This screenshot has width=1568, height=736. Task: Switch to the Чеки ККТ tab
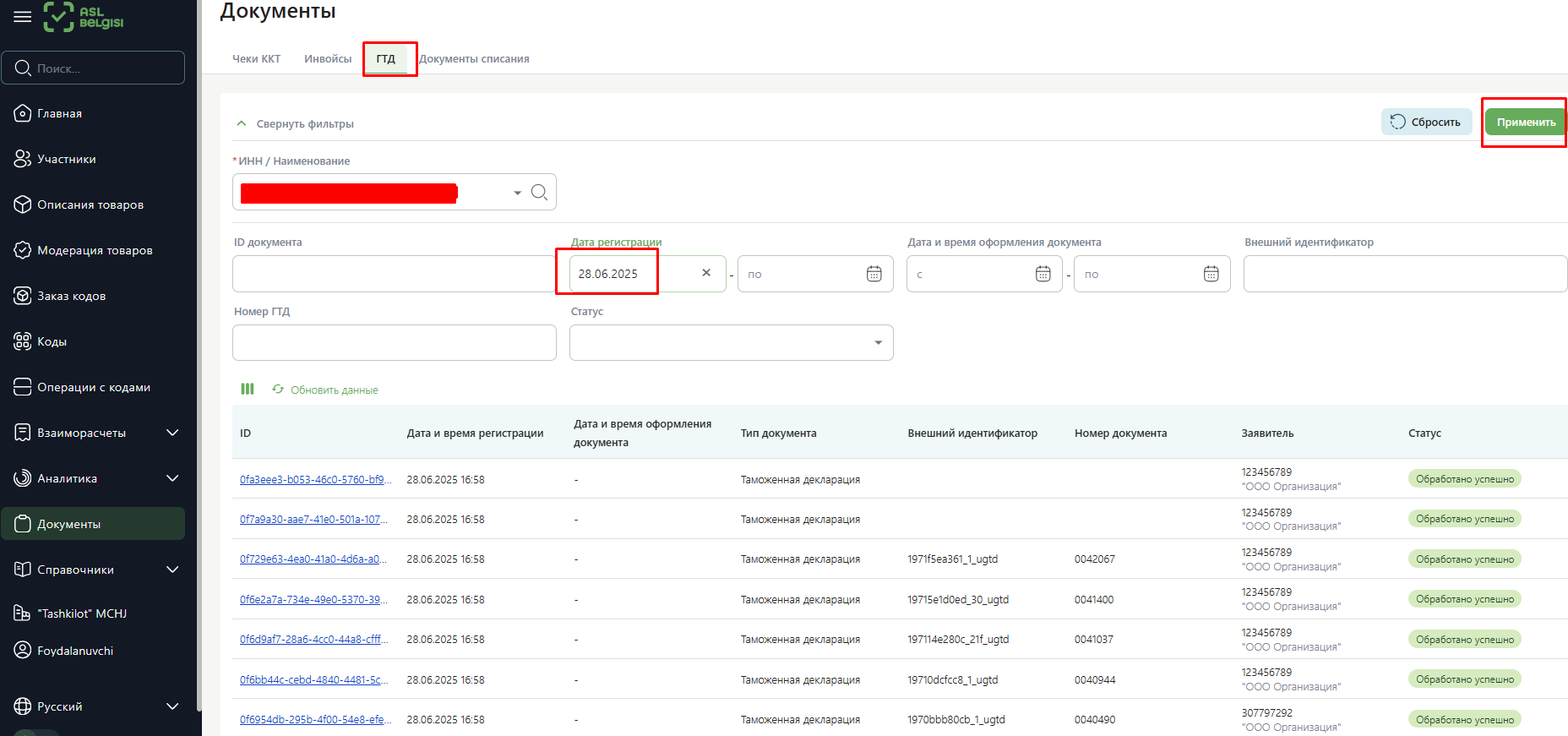[x=256, y=59]
